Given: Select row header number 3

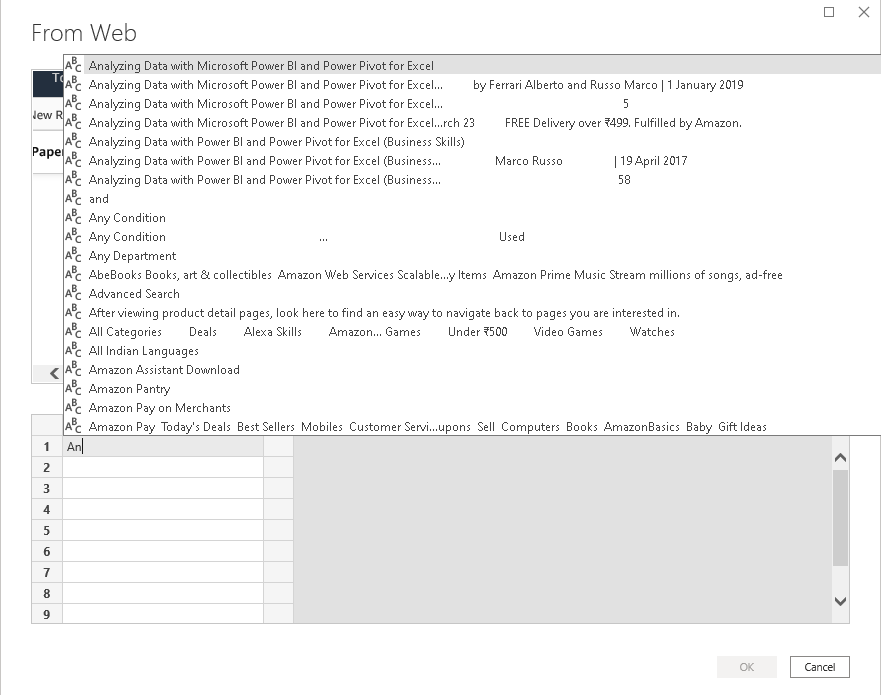Looking at the screenshot, I should (47, 488).
